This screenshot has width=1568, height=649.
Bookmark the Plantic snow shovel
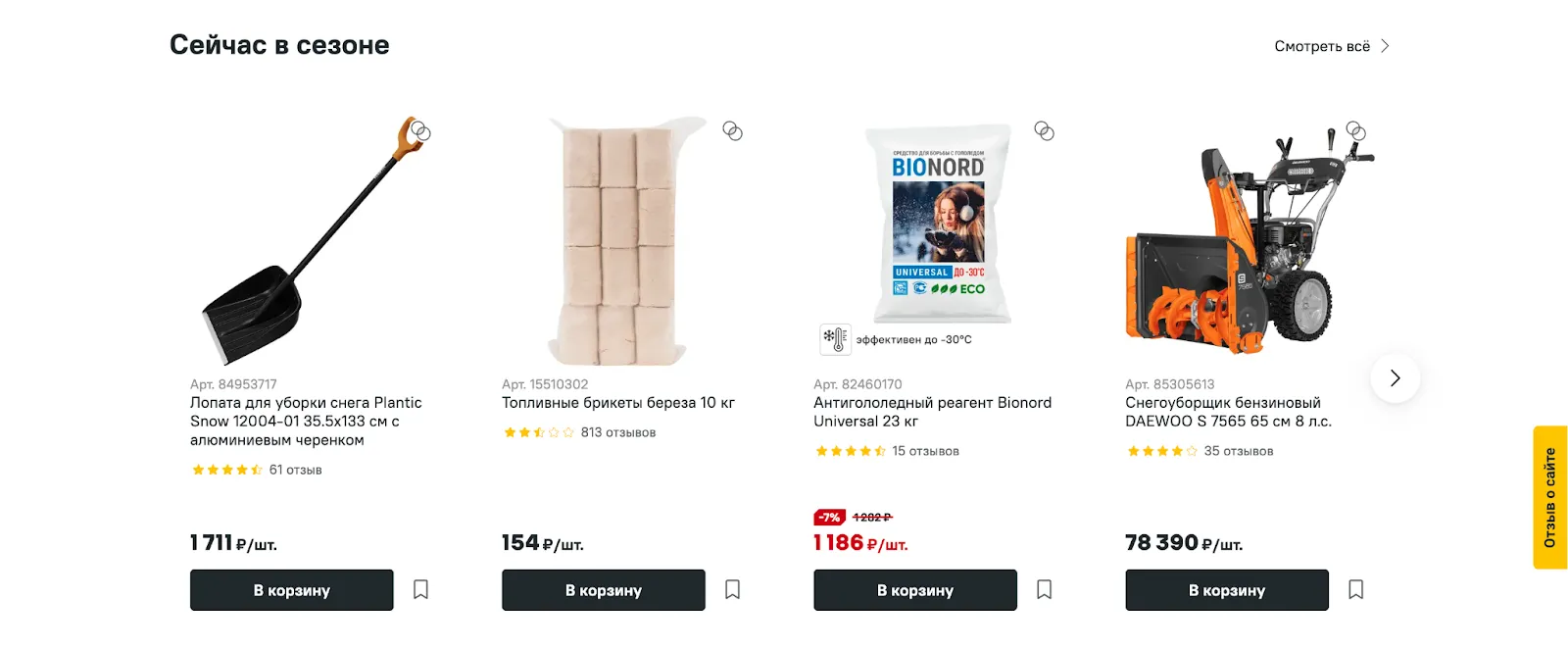[x=420, y=590]
